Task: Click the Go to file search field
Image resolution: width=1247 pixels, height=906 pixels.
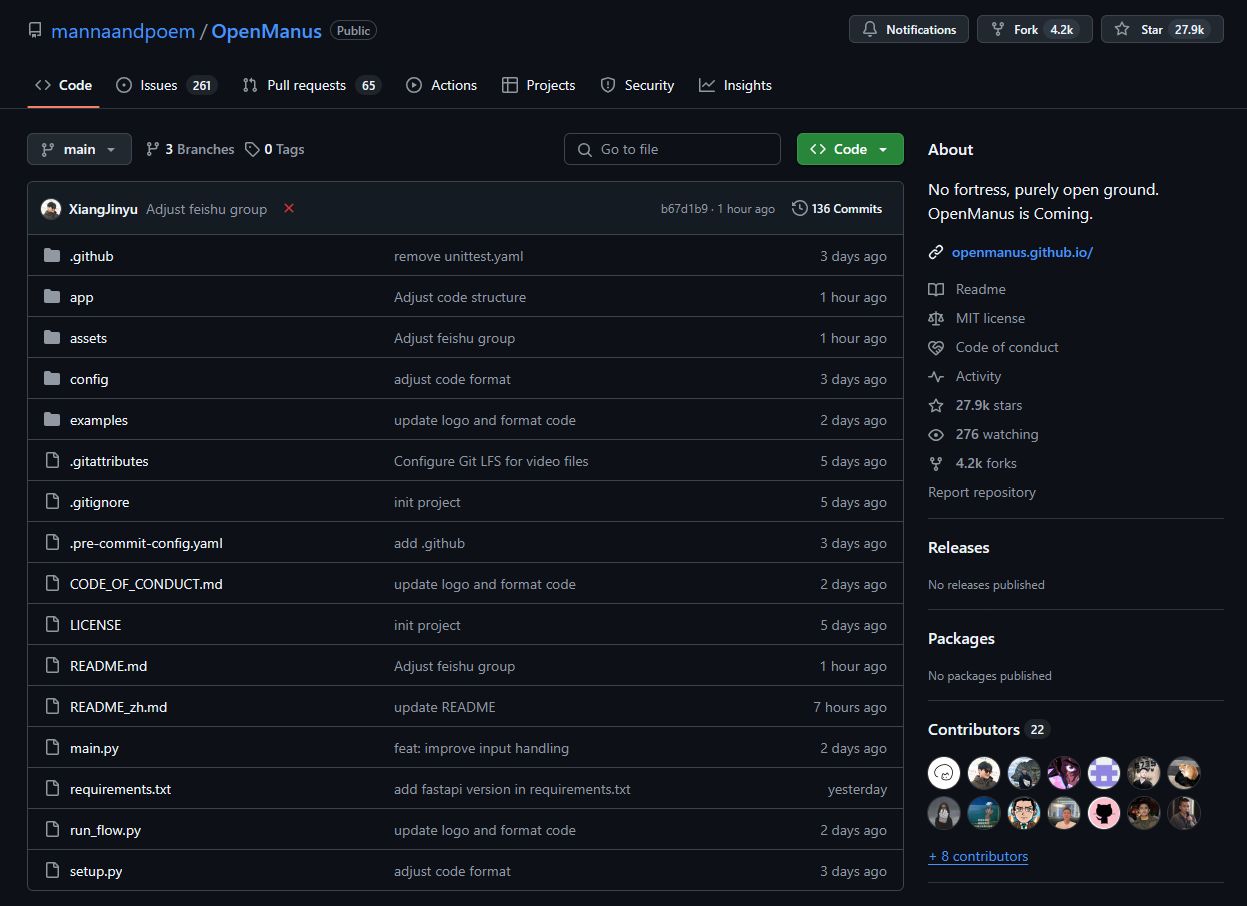Action: tap(672, 149)
